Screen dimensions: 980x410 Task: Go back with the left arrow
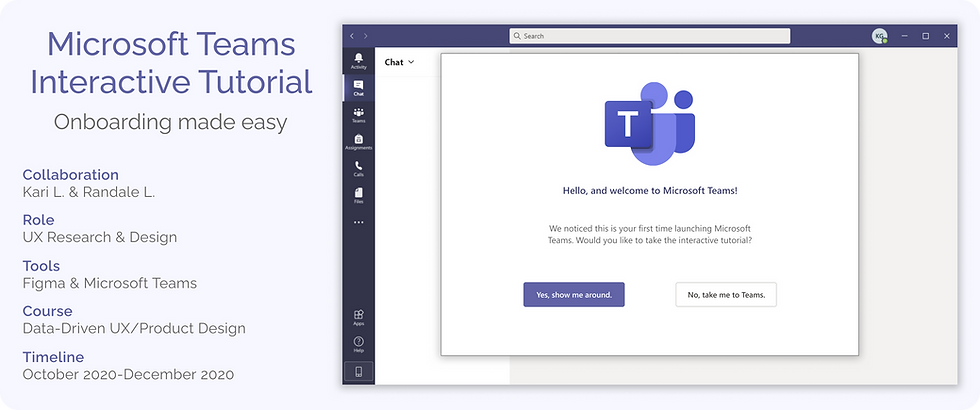click(352, 36)
